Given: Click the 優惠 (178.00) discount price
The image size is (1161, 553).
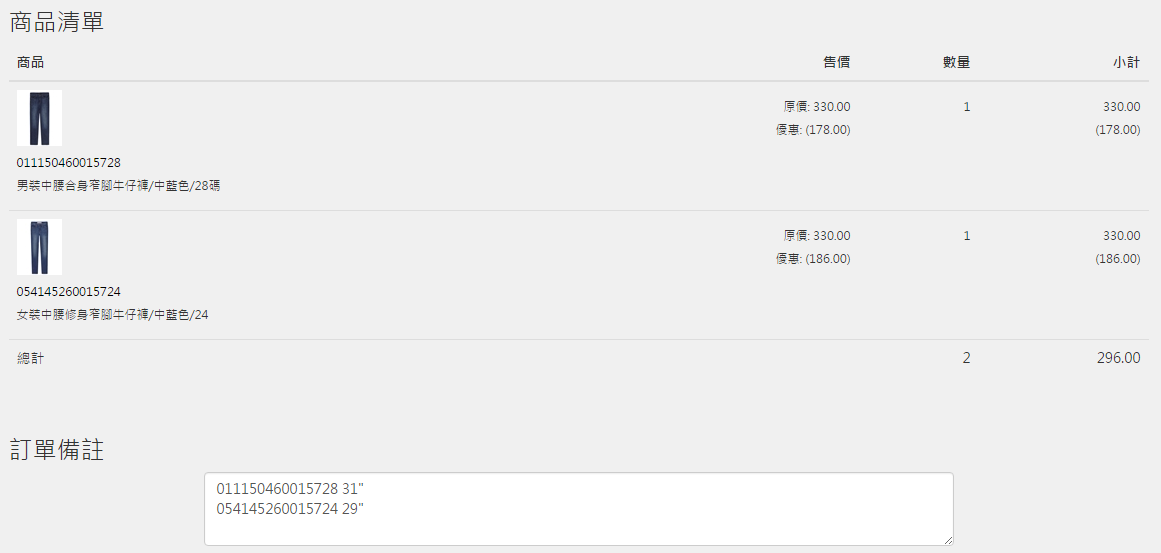Looking at the screenshot, I should pyautogui.click(x=813, y=130).
